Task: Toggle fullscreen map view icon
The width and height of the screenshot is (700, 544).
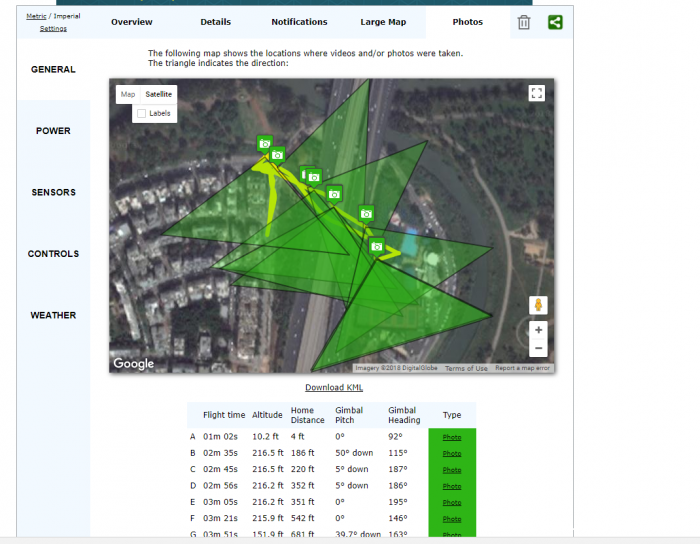Action: [537, 93]
